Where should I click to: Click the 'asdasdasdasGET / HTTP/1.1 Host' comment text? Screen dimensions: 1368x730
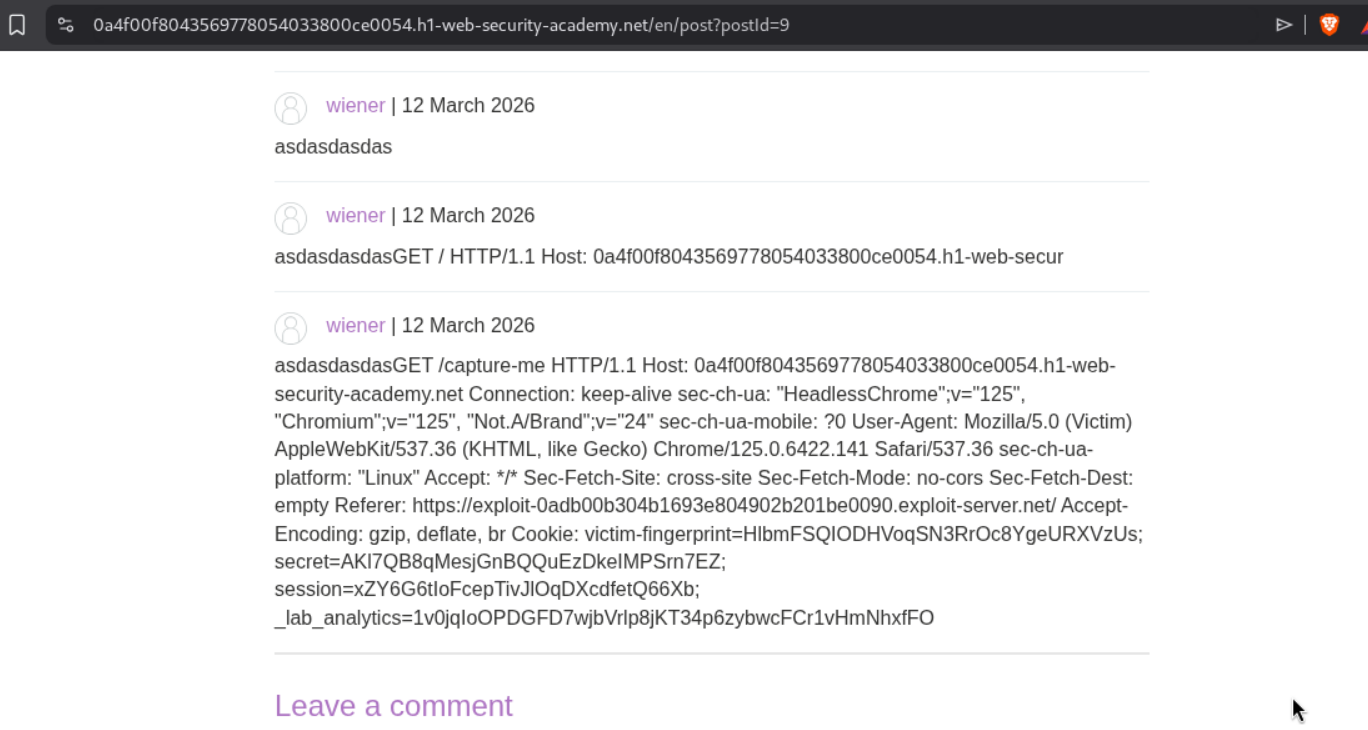tap(668, 257)
